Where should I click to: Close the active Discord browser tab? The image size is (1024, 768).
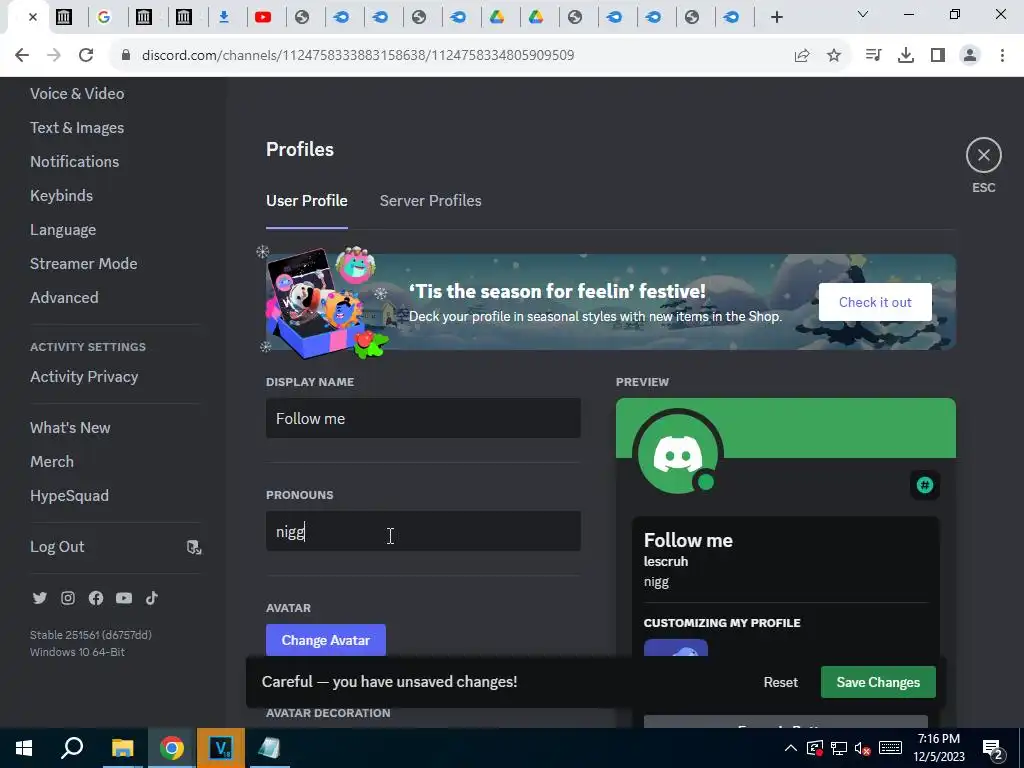pos(33,17)
